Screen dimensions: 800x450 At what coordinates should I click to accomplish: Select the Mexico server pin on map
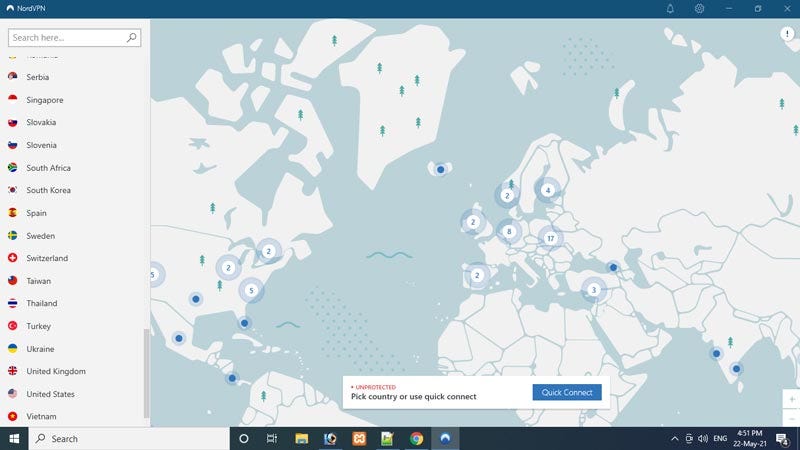(x=179, y=338)
